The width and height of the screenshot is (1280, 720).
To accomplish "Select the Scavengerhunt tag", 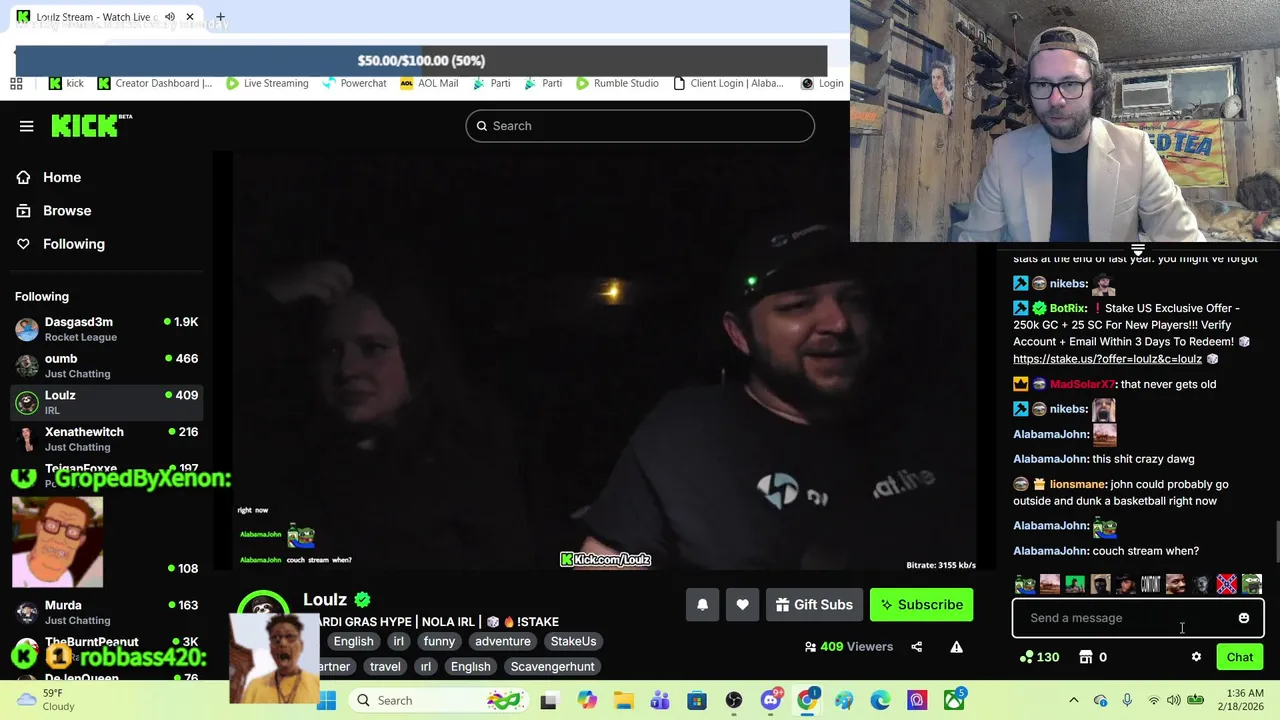I will tap(552, 667).
